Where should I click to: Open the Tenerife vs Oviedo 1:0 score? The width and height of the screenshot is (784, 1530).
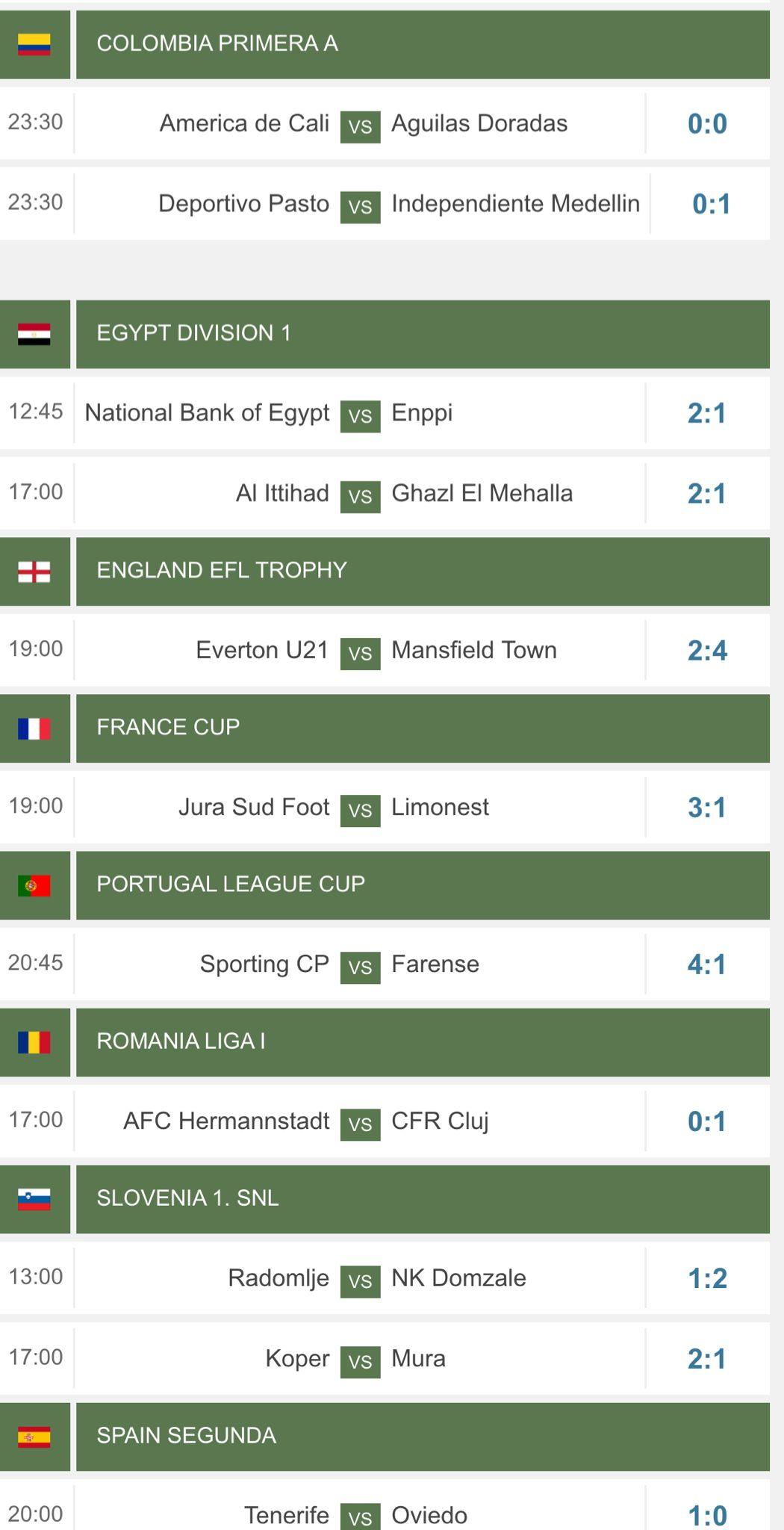707,1515
